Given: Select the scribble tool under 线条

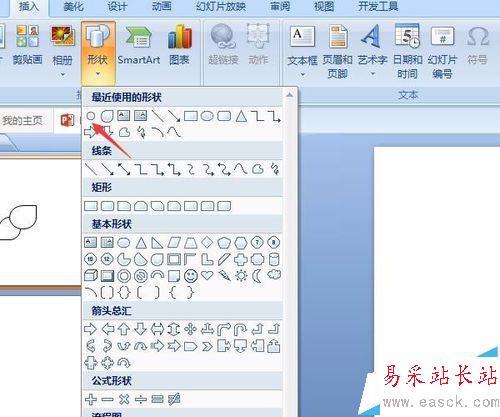Looking at the screenshot, I should [275, 169].
